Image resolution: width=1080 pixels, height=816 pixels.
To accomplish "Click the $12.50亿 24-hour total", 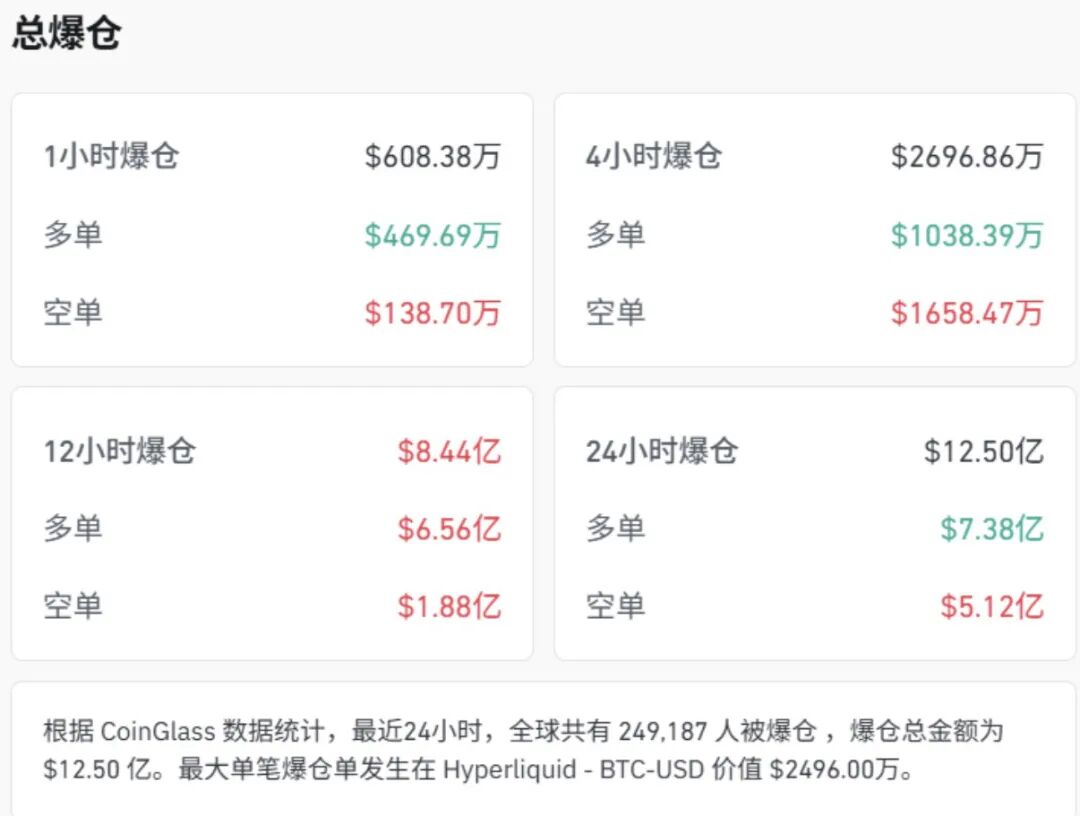I will (x=984, y=451).
